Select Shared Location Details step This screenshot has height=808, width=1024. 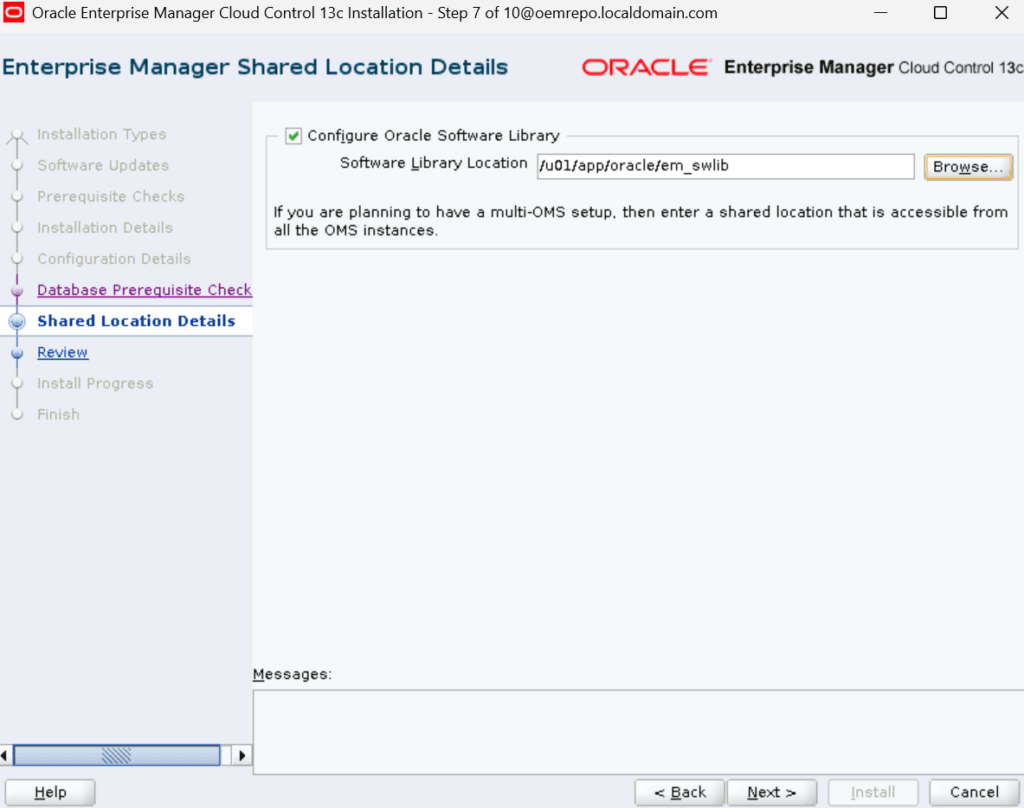pos(136,321)
